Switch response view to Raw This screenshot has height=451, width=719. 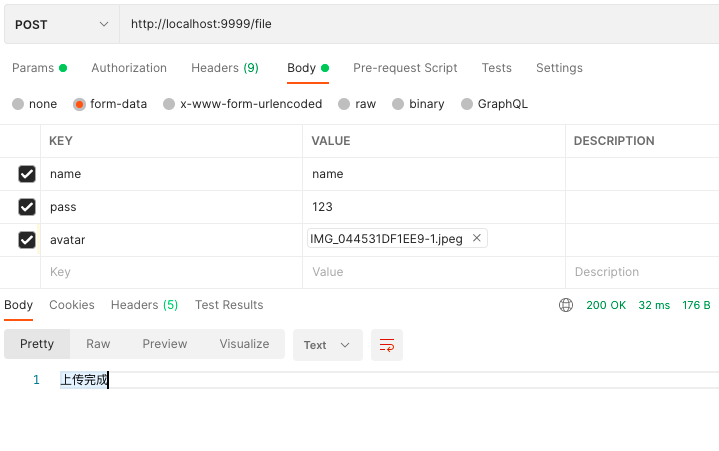(x=98, y=344)
